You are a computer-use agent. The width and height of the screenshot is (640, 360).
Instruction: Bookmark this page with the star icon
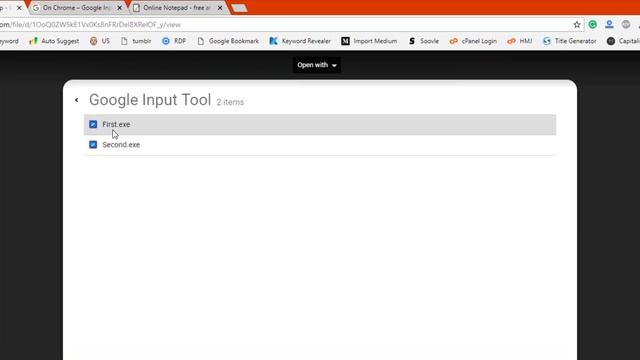click(577, 25)
